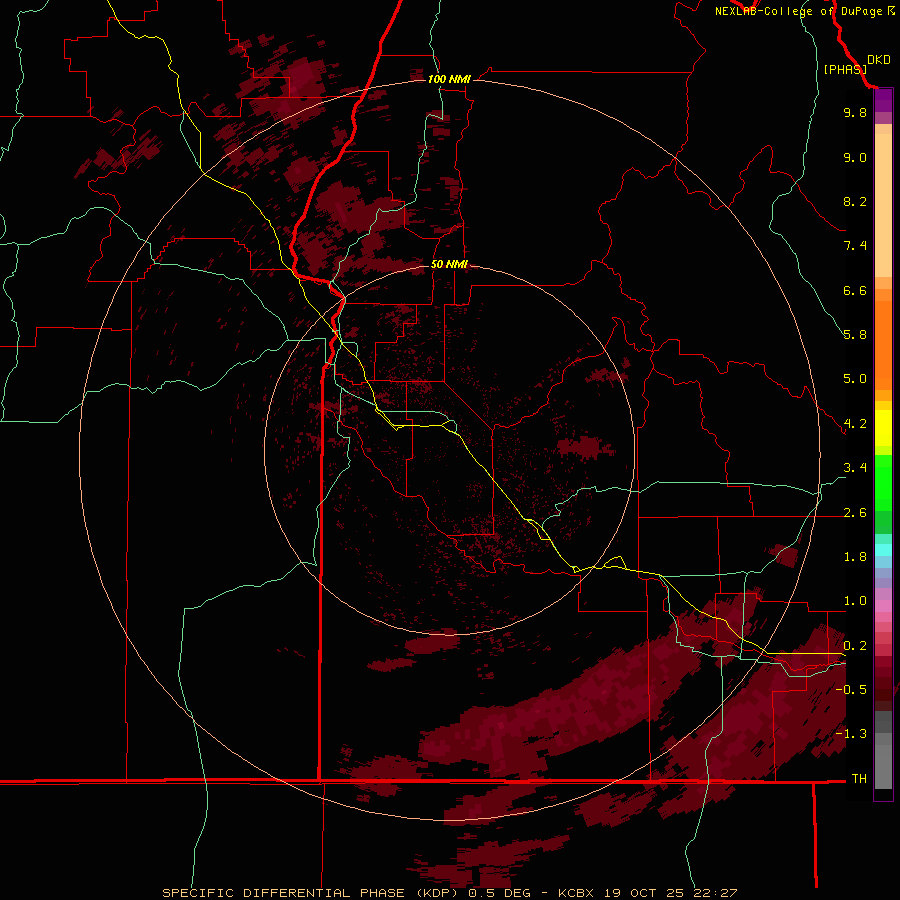900x900 pixels.
Task: Pick the cyan band of the color bar
Action: [883, 549]
